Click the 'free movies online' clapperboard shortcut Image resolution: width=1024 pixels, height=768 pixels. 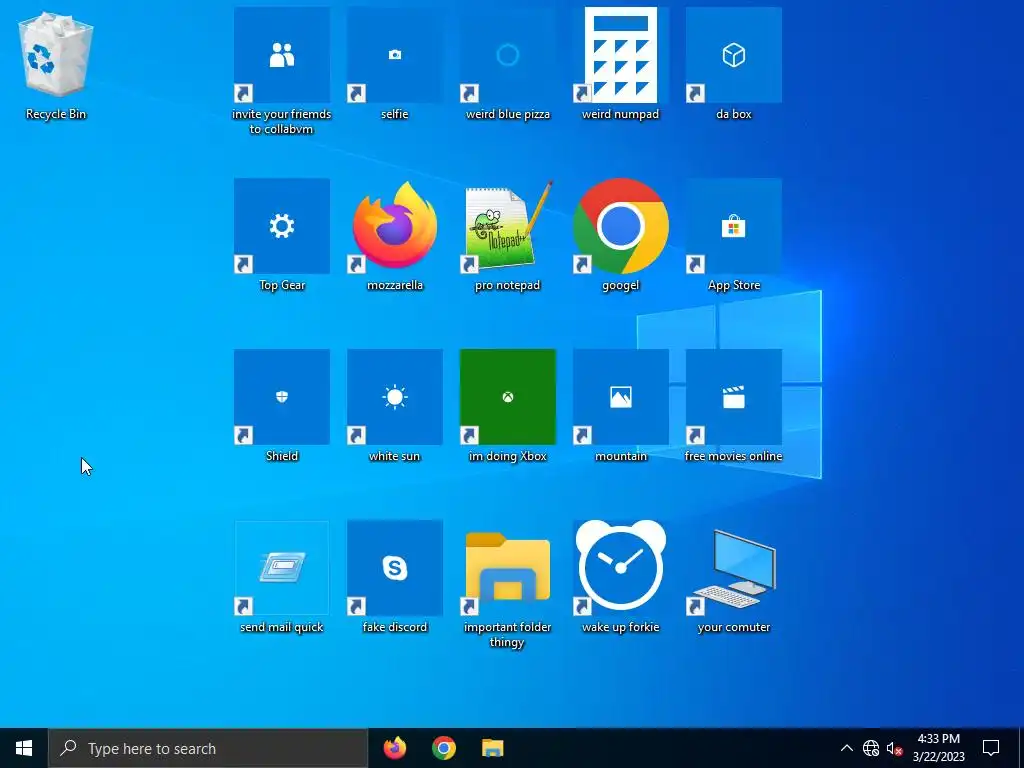point(733,405)
